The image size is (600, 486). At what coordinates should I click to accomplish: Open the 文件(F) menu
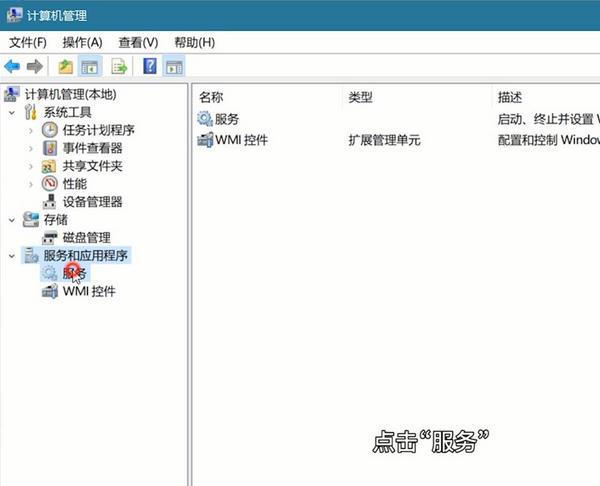(28, 42)
